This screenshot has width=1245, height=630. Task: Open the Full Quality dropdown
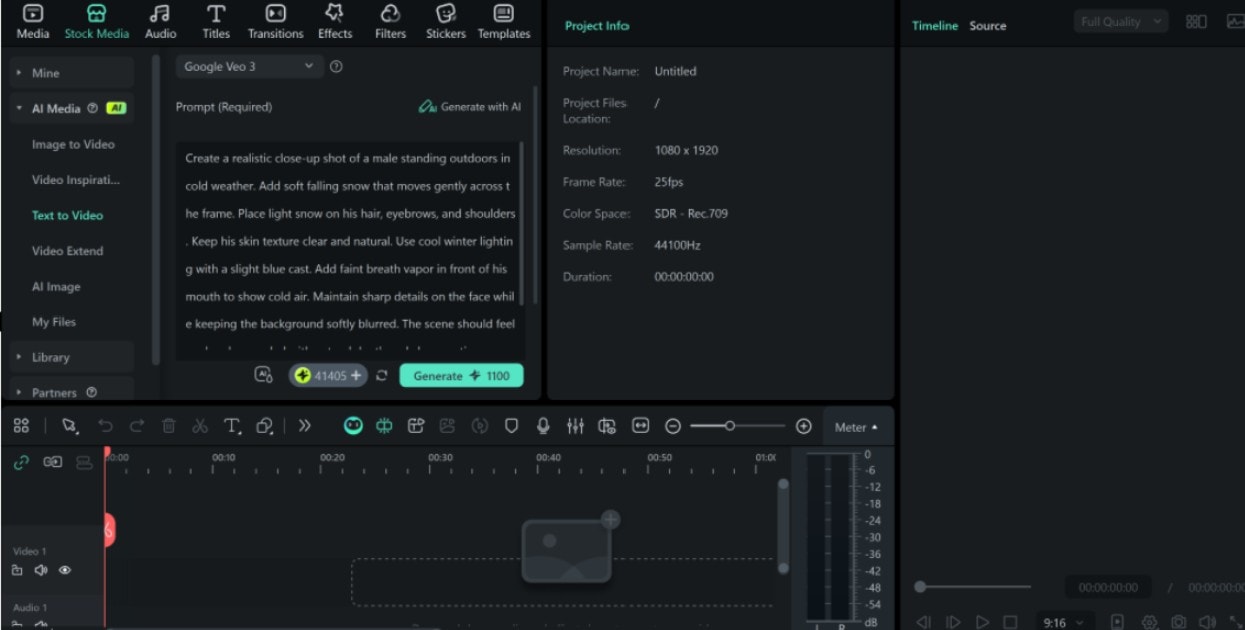coord(1121,21)
